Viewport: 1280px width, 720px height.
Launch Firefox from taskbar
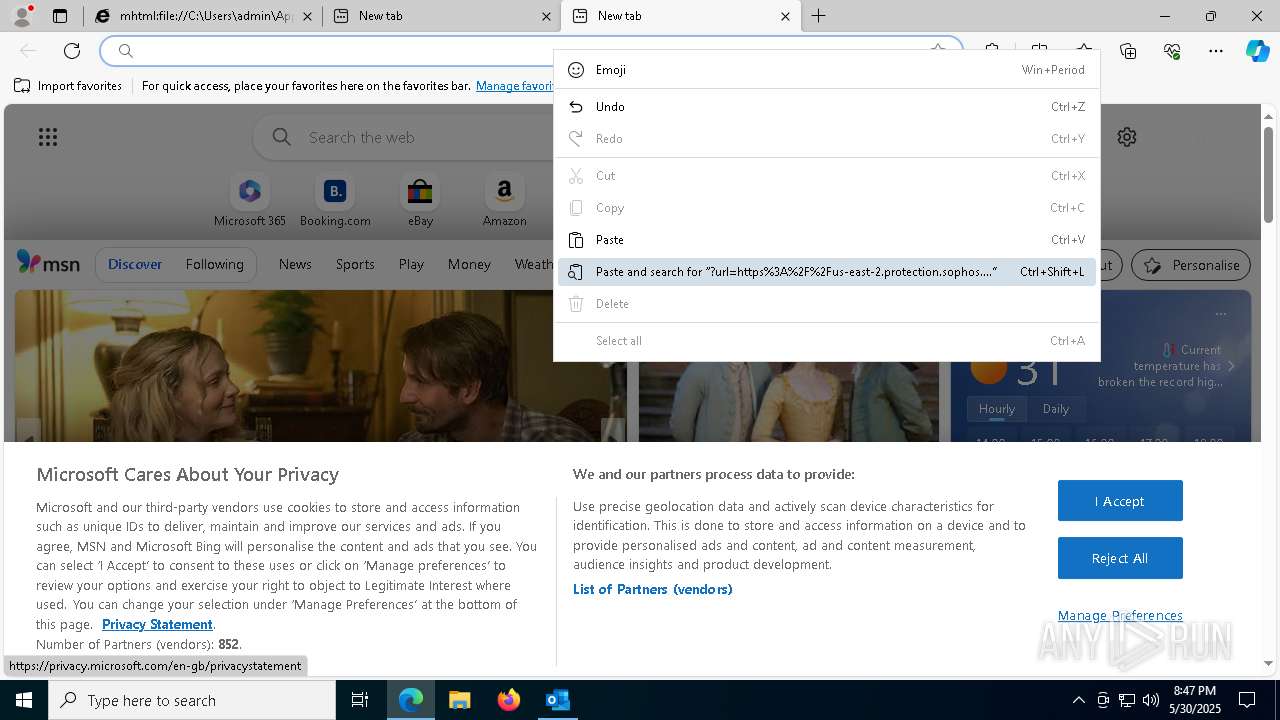click(x=508, y=700)
